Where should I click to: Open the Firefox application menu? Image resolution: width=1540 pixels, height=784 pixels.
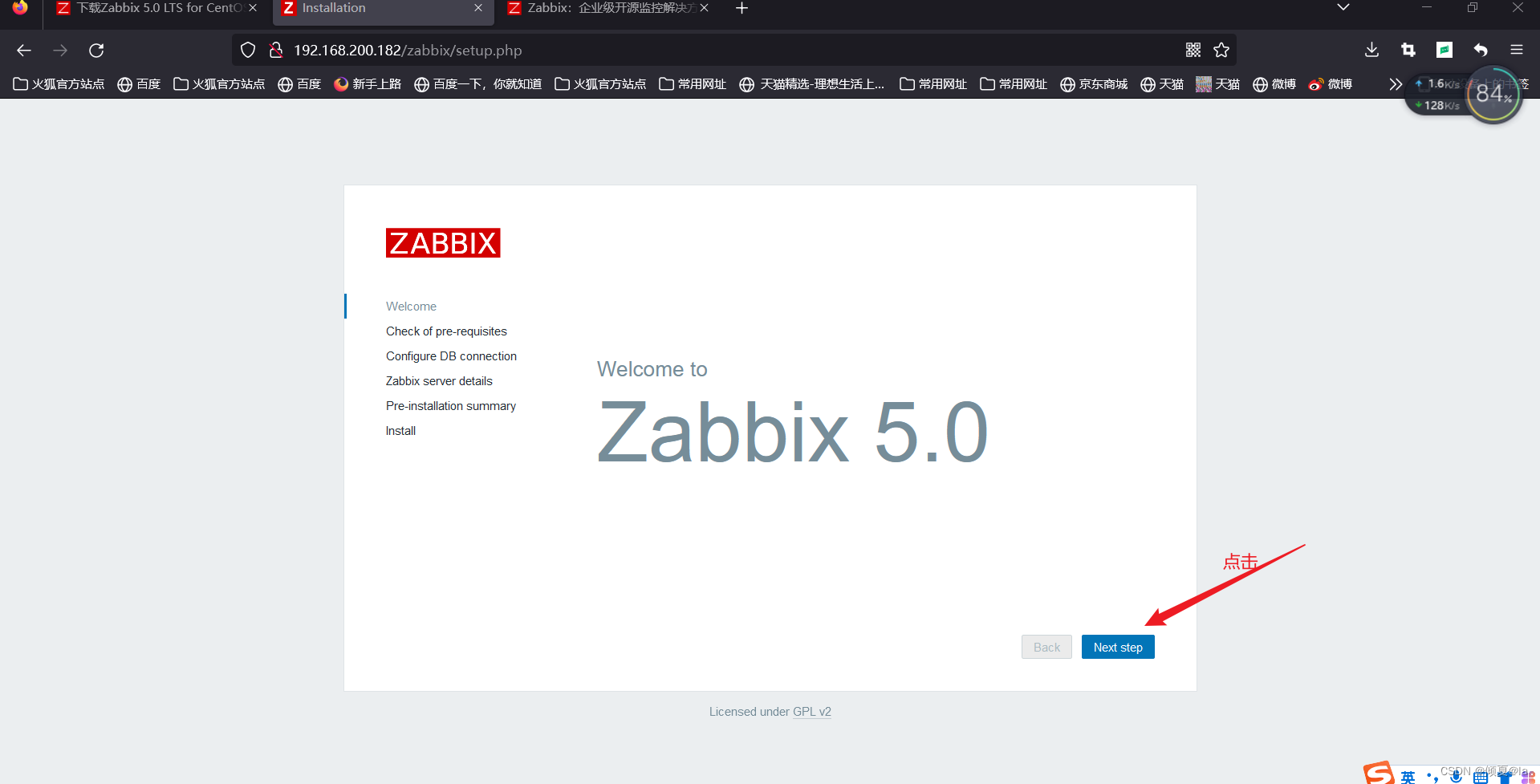pos(1517,50)
